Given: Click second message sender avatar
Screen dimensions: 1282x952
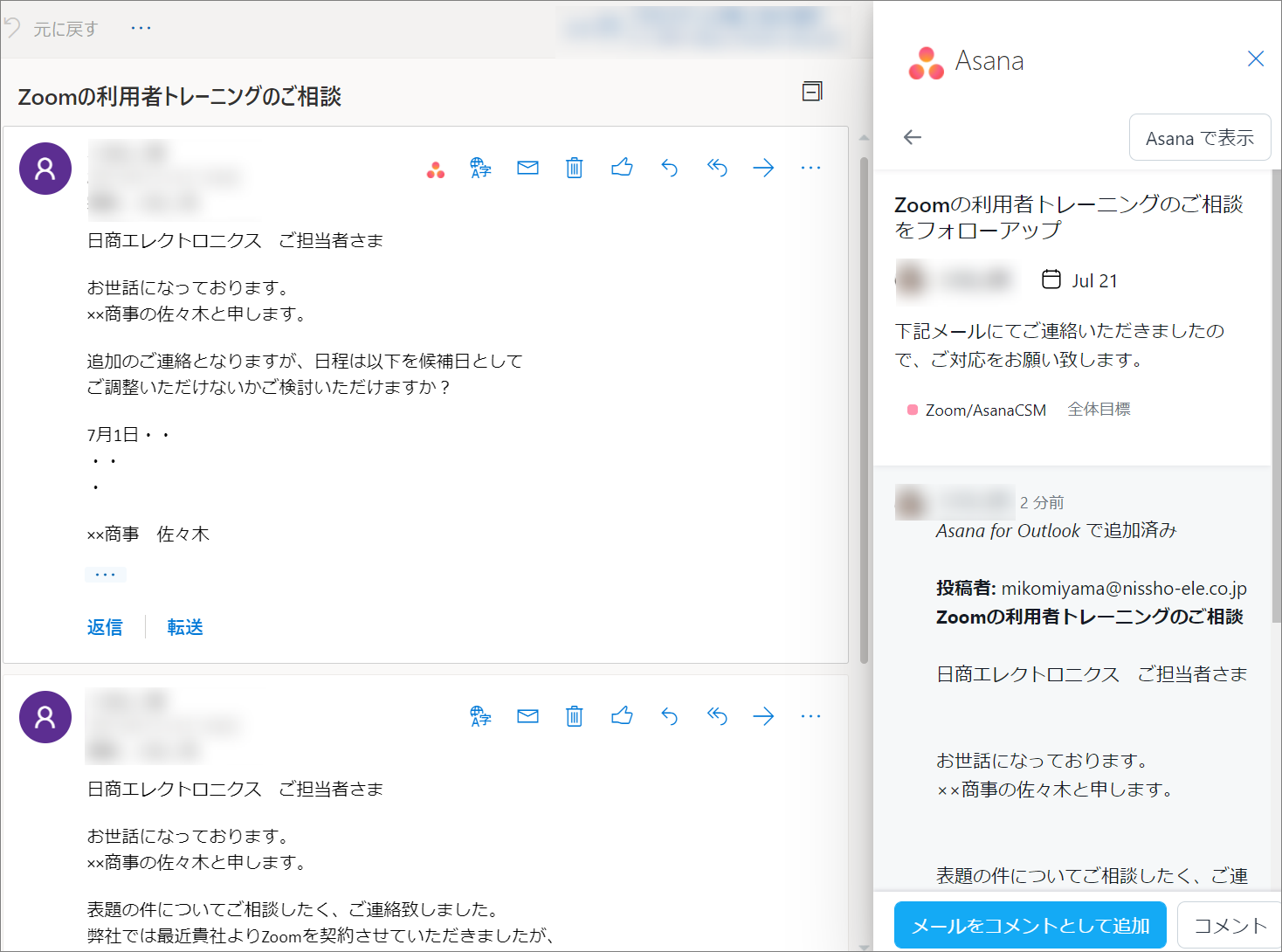Looking at the screenshot, I should coord(45,717).
